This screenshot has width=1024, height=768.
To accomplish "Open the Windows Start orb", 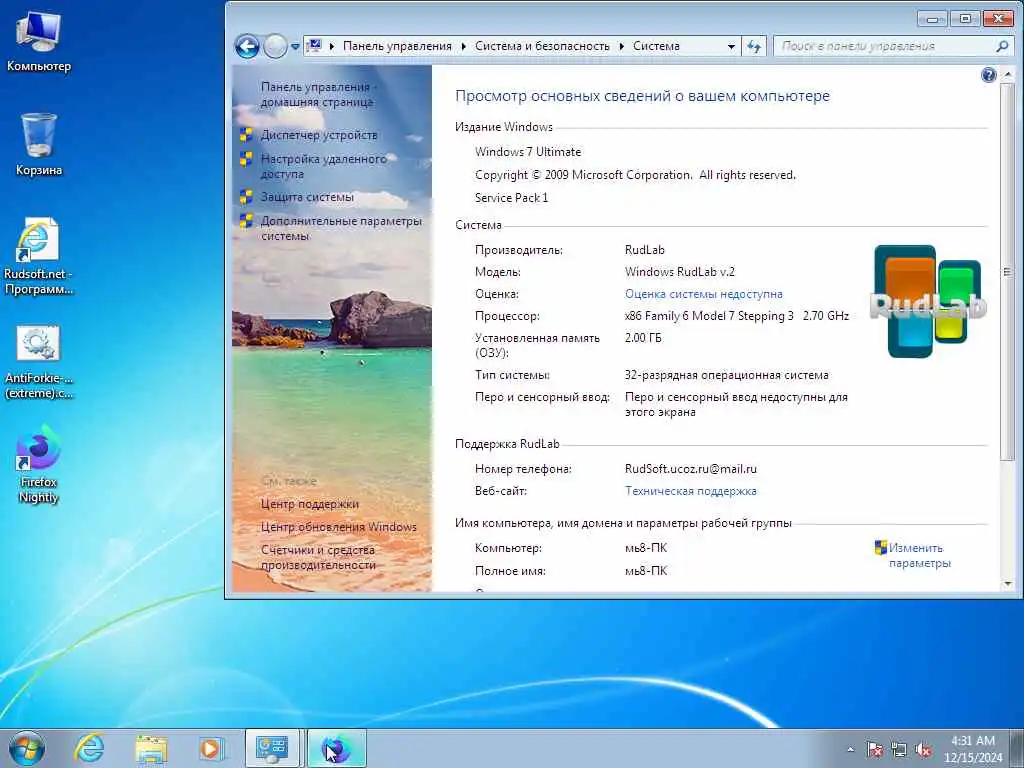I will tap(27, 748).
